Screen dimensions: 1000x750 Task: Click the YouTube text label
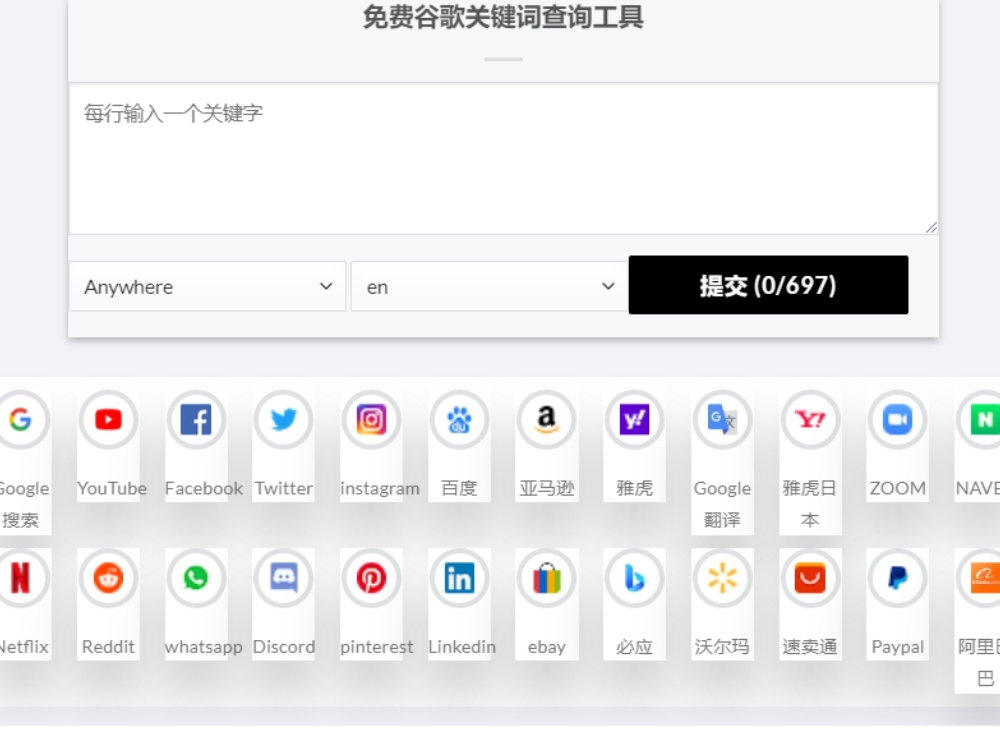click(x=112, y=489)
